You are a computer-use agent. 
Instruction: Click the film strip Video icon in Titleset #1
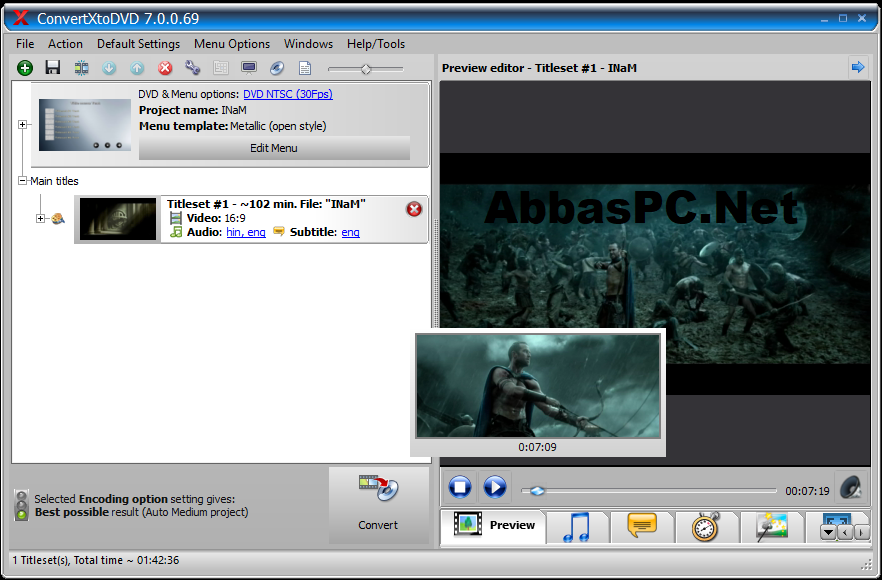click(x=176, y=218)
